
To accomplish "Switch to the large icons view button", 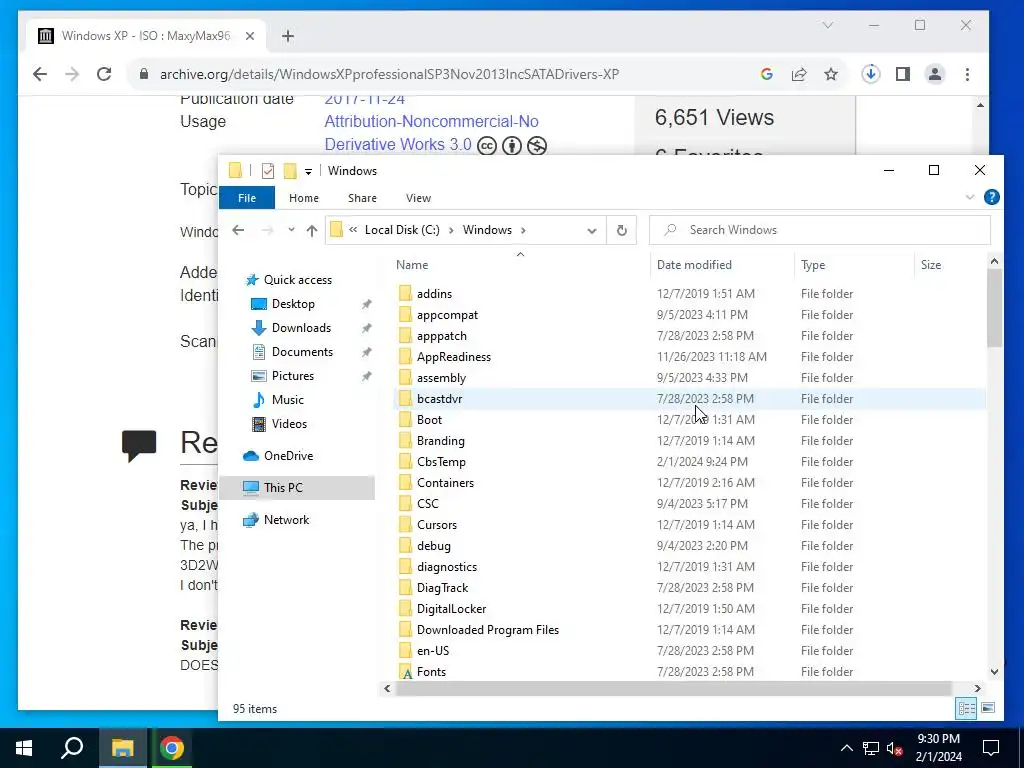I will tap(988, 709).
